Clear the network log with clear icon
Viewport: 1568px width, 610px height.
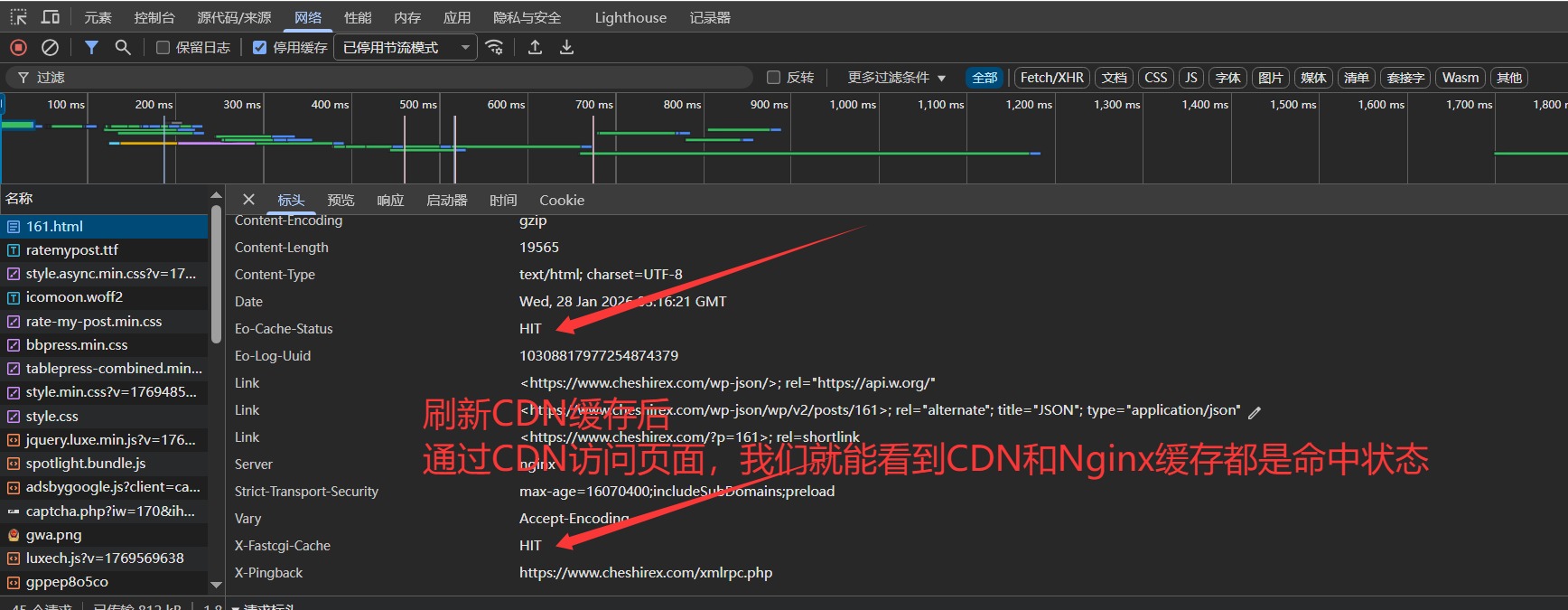tap(51, 47)
